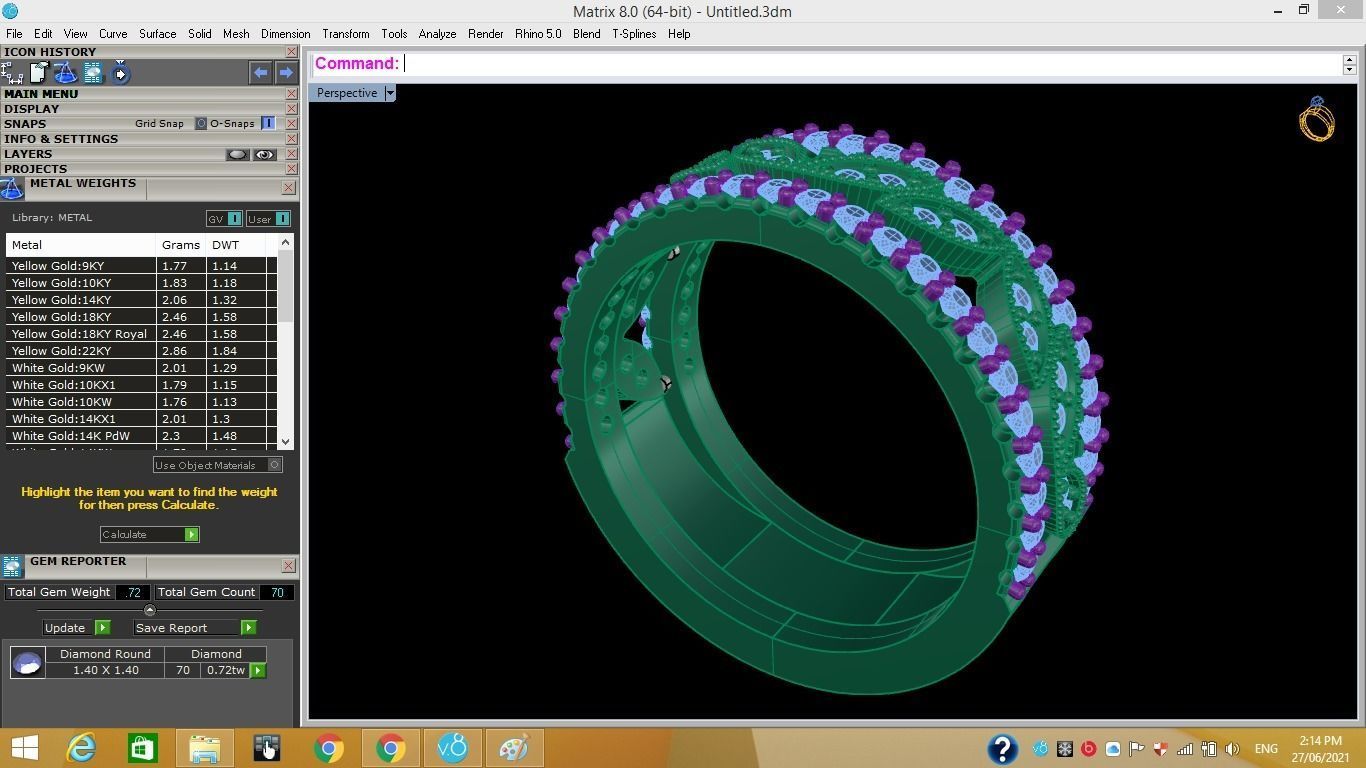Expand the Diamond Round gem row arrow
1366x768 pixels.
[258, 670]
